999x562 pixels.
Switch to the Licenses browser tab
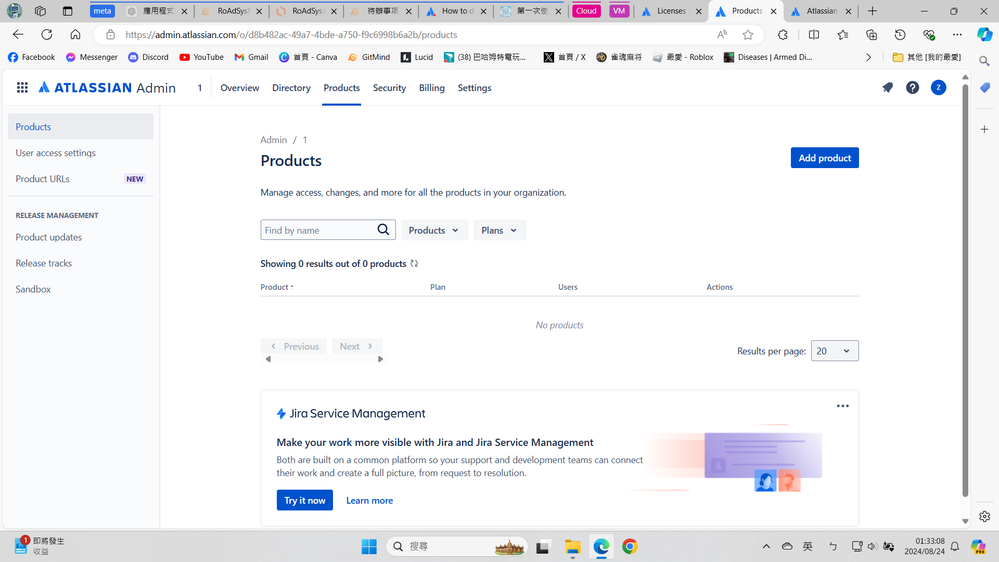point(671,11)
